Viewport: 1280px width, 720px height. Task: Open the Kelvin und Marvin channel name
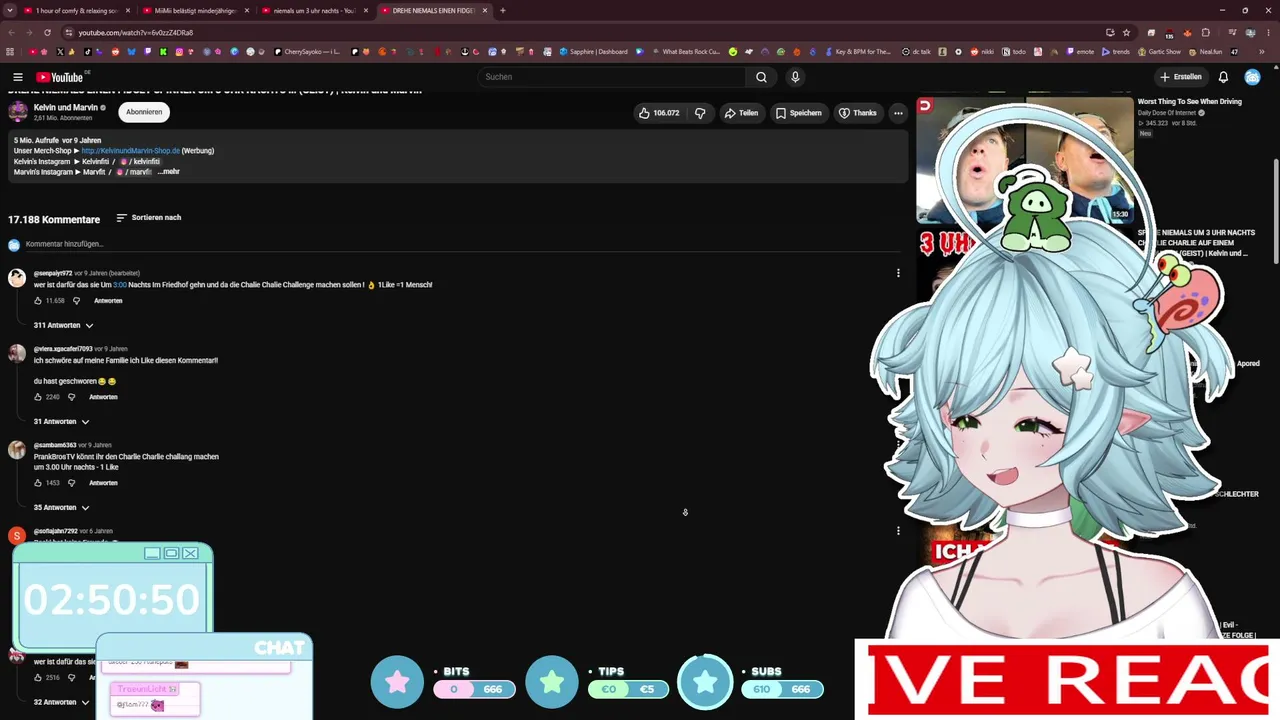(66, 107)
